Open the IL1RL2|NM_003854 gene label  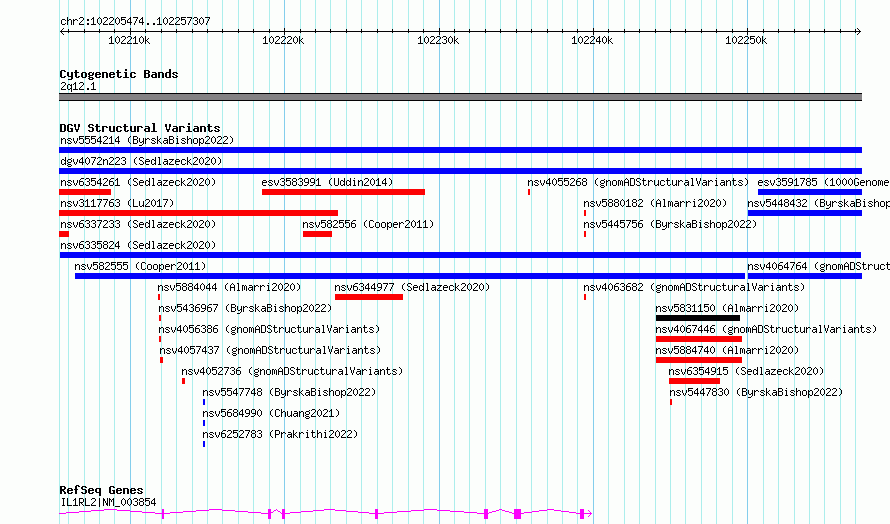108,502
